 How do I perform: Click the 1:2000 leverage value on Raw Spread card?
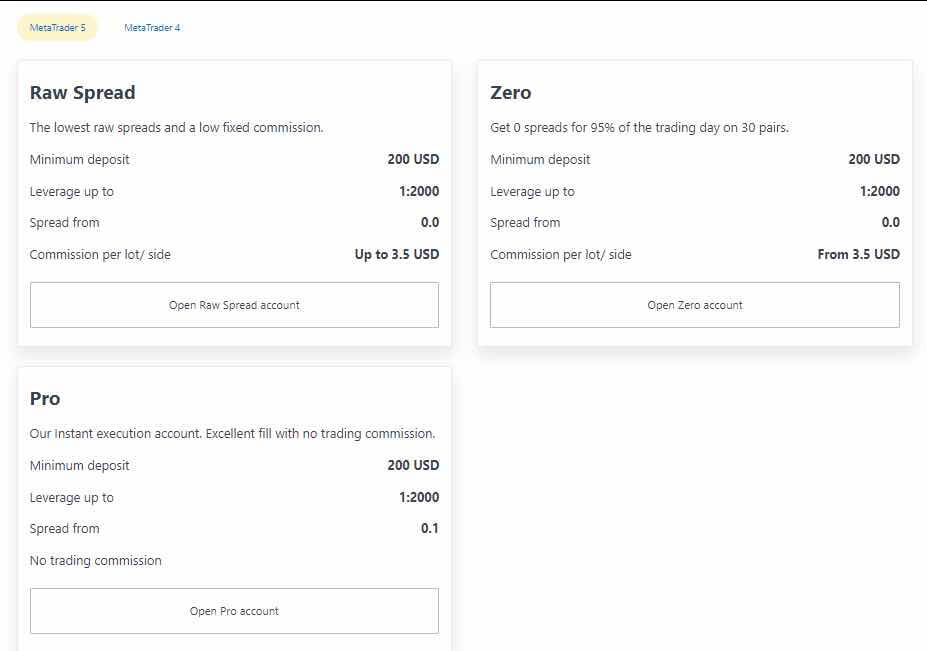click(x=422, y=191)
